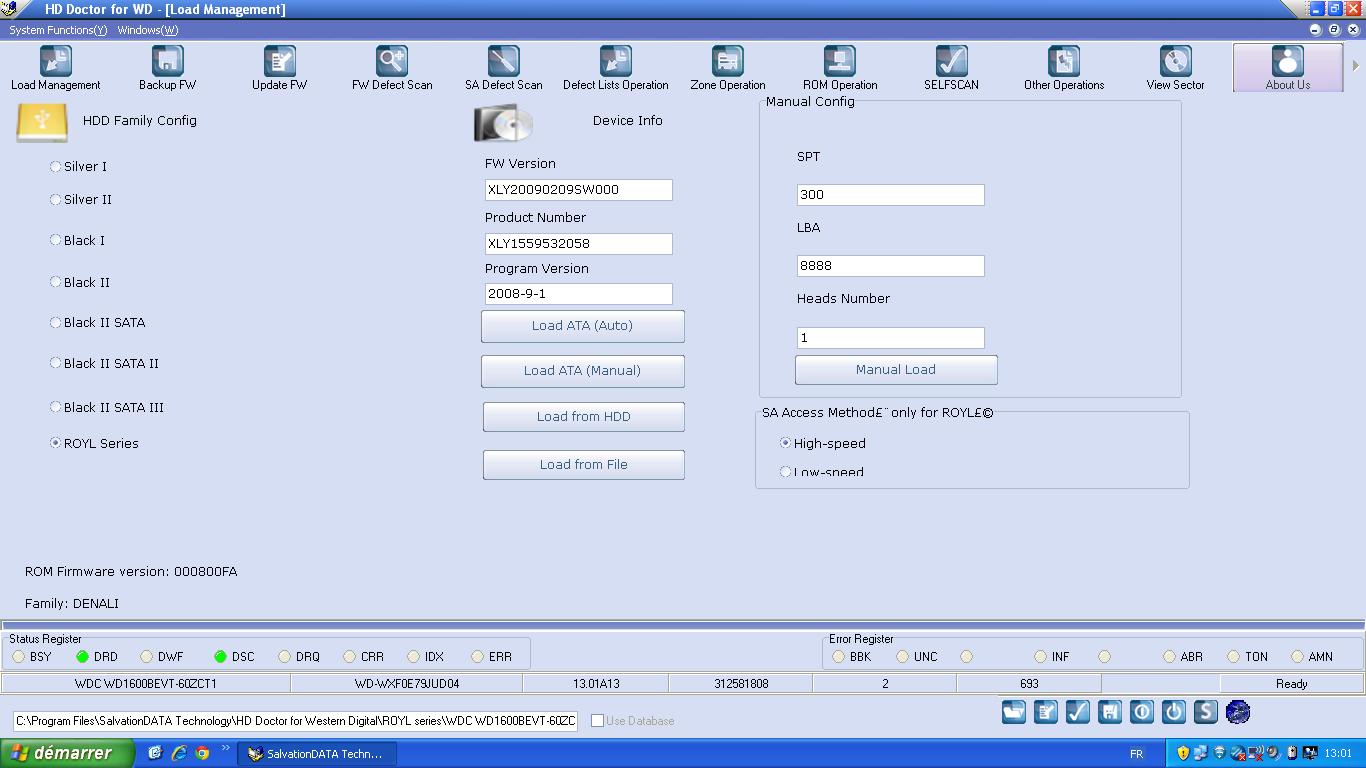Image resolution: width=1366 pixels, height=768 pixels.
Task: Expand the toolbar overflow arrow
Action: pyautogui.click(x=1356, y=66)
